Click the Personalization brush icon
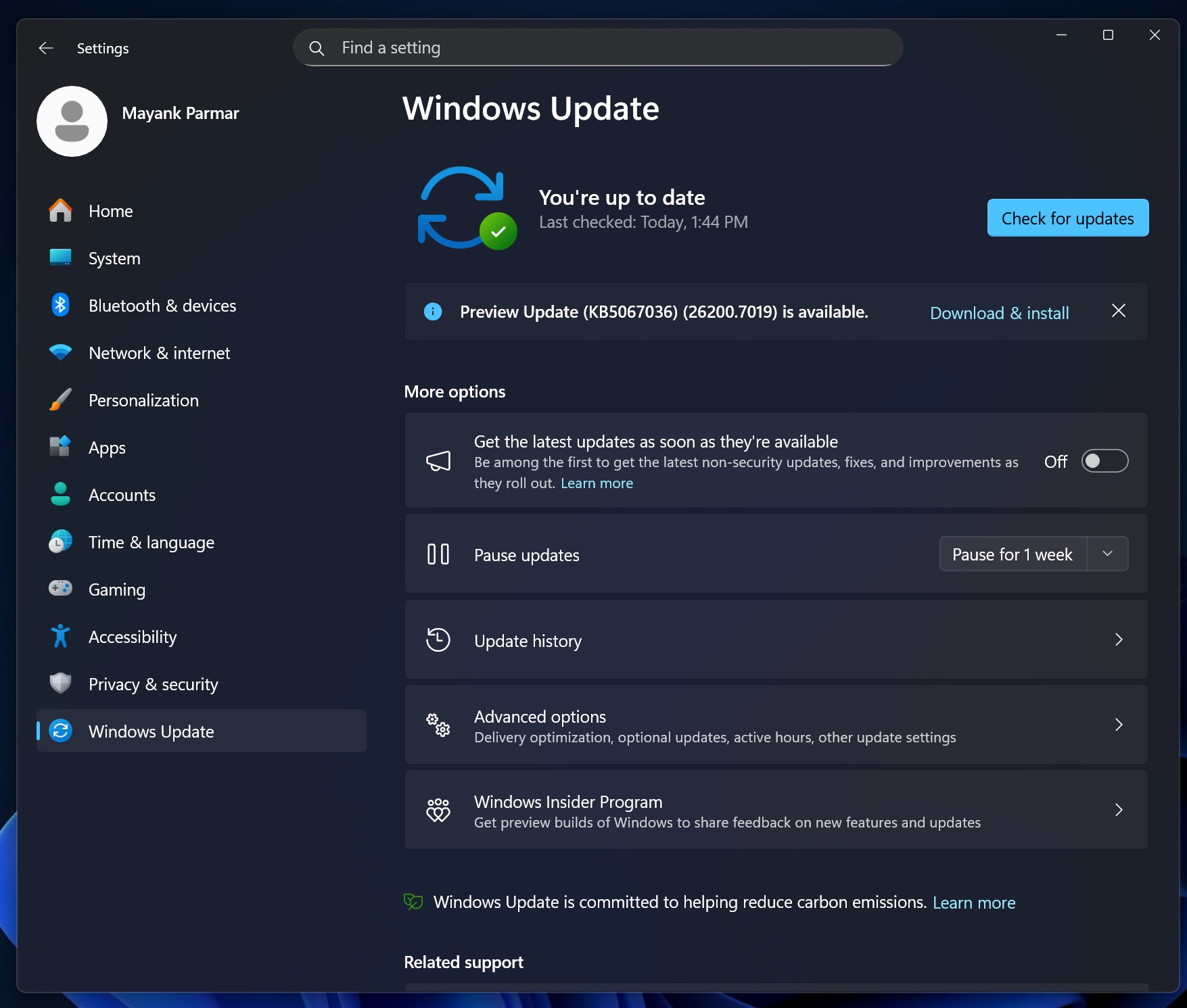This screenshot has height=1008, width=1187. click(60, 400)
